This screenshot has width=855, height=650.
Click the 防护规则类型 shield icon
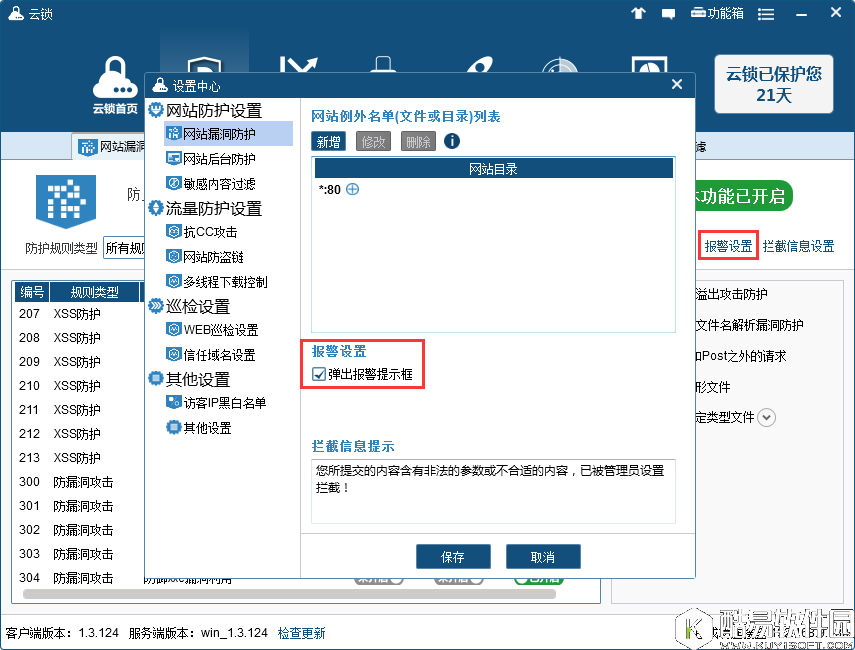tap(65, 200)
